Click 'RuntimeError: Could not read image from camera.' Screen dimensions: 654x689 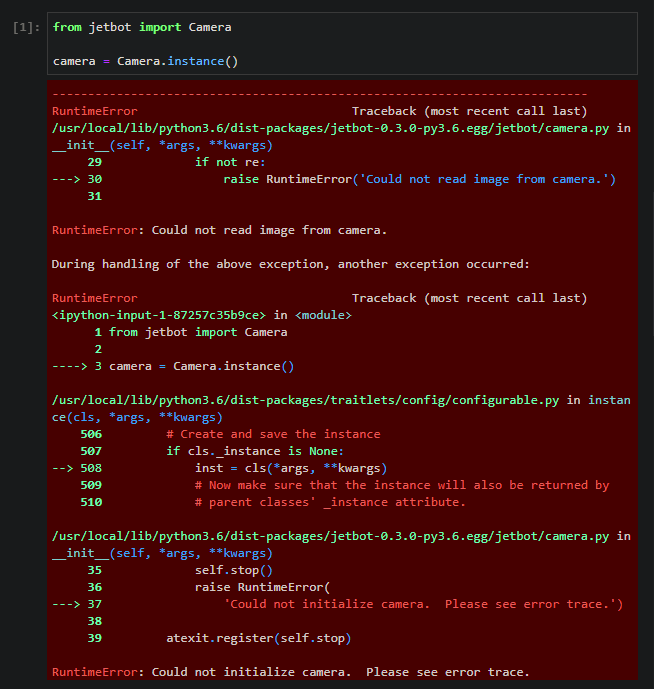coord(219,230)
